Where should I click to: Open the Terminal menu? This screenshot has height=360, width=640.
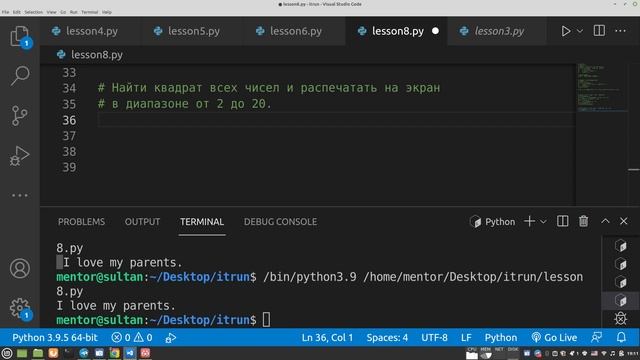pos(89,12)
